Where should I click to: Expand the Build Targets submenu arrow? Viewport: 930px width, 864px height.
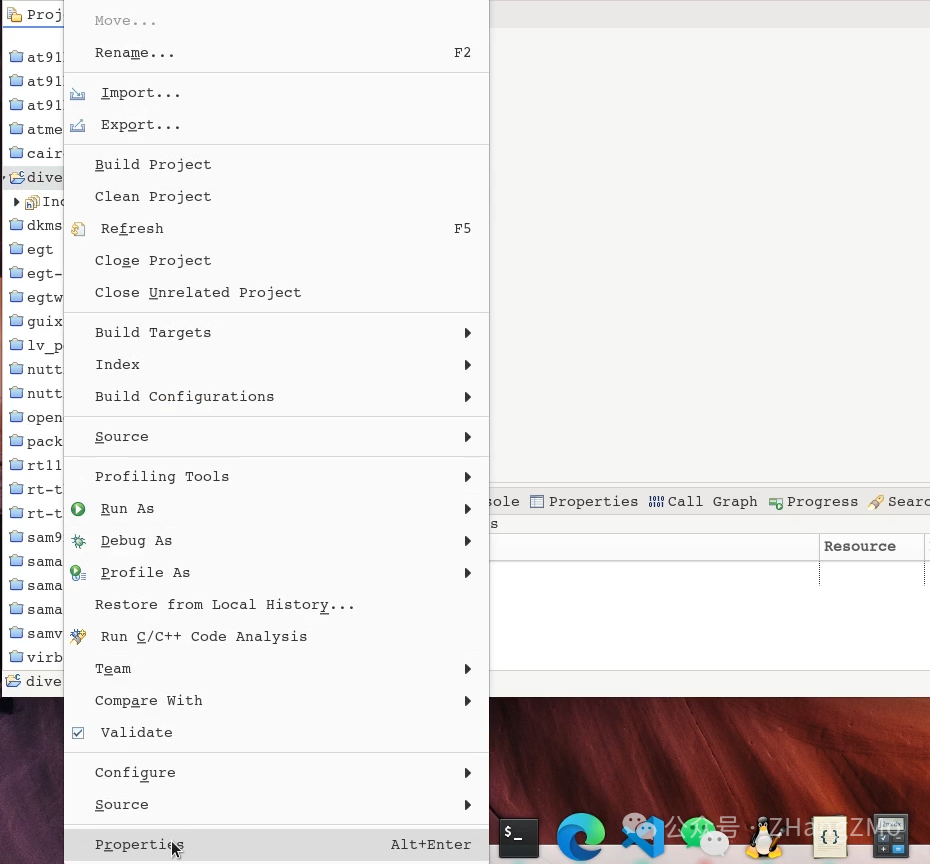pyautogui.click(x=467, y=333)
